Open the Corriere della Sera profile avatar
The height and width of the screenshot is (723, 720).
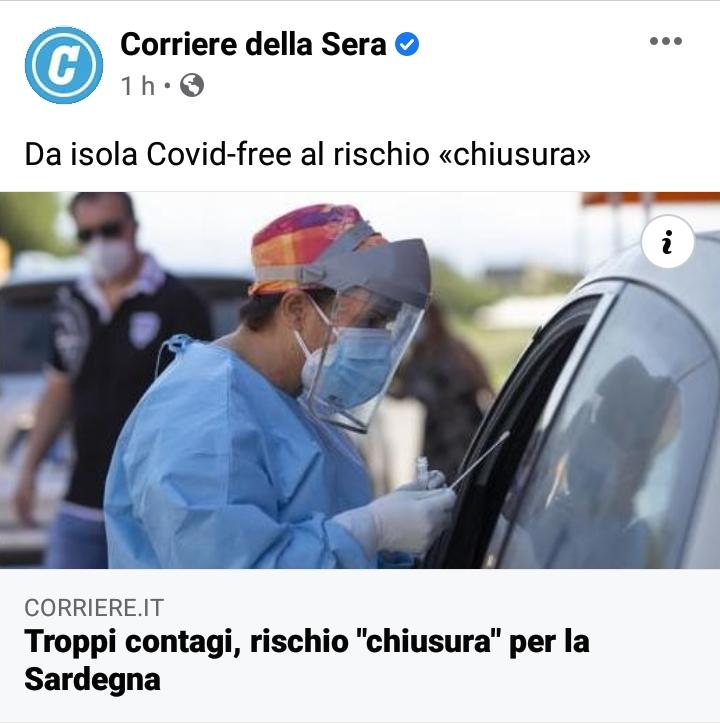pyautogui.click(x=64, y=65)
